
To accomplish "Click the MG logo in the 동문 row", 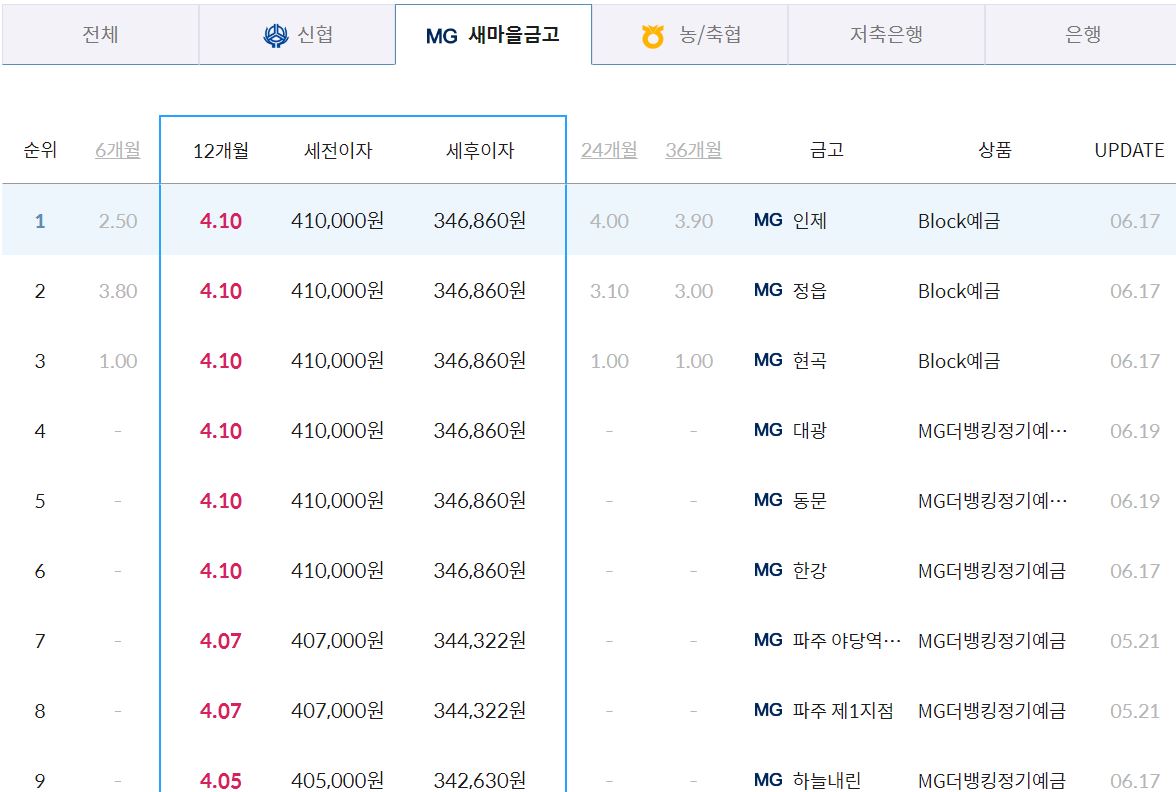I will point(768,500).
